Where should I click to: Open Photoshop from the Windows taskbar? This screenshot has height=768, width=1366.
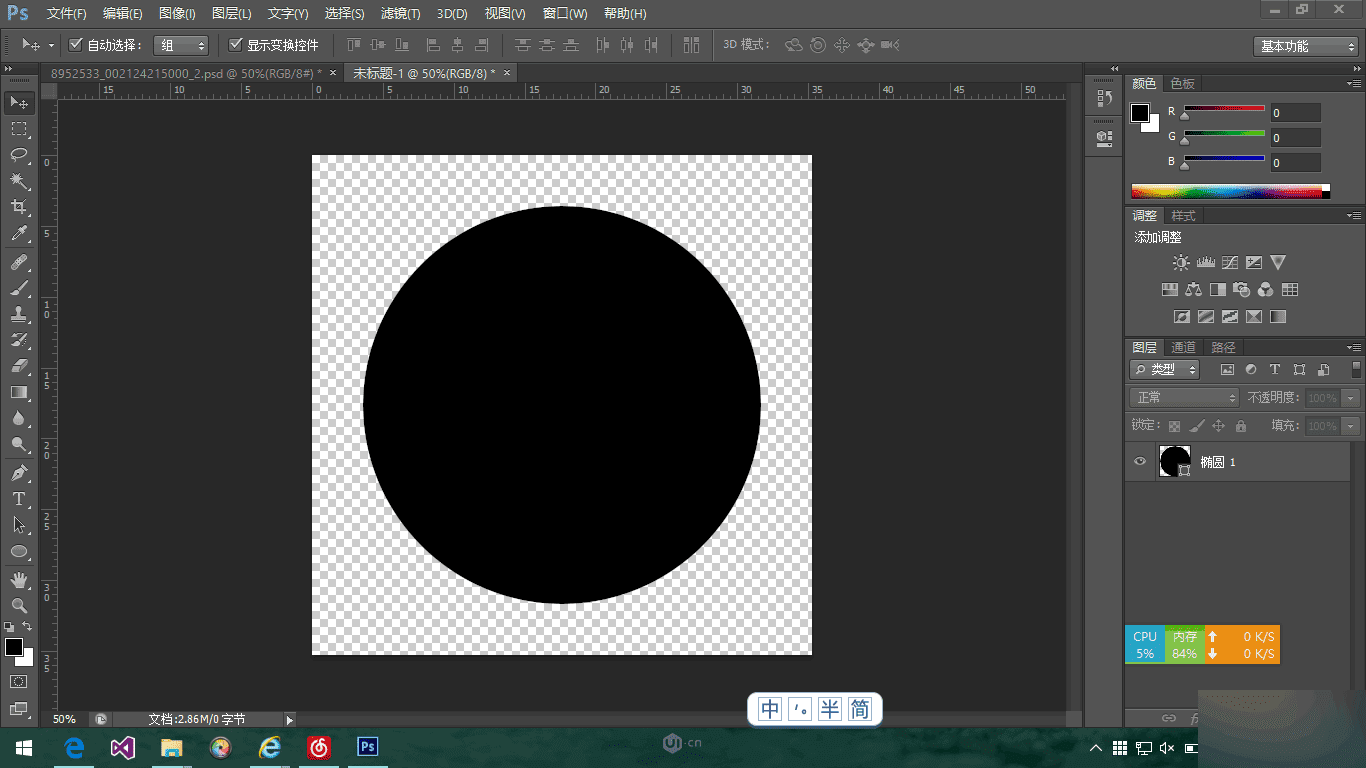click(367, 747)
